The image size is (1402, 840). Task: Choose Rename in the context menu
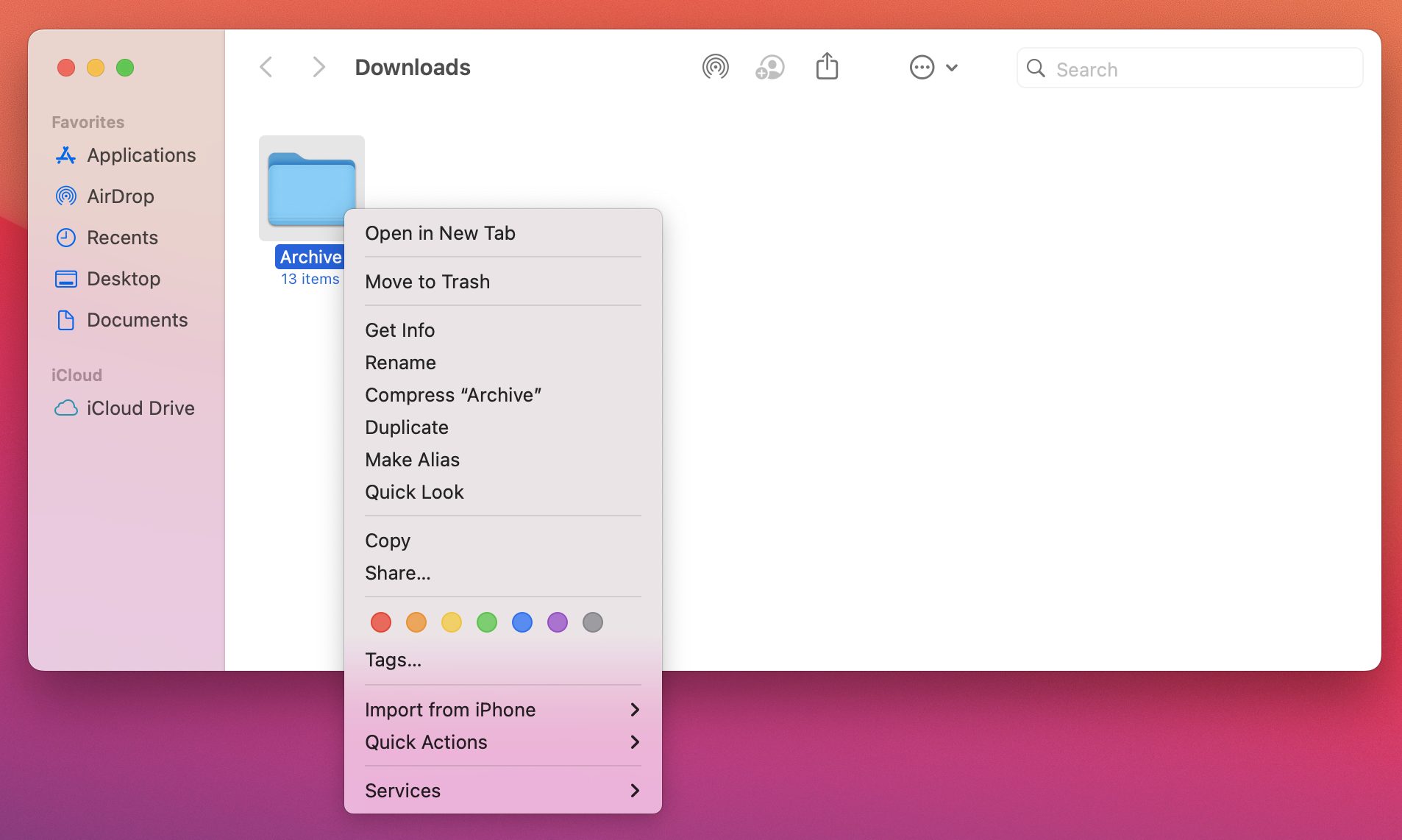pyautogui.click(x=503, y=362)
